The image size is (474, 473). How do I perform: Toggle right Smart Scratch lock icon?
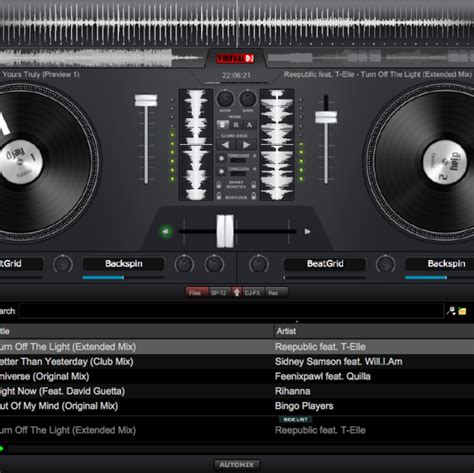[x=254, y=184]
